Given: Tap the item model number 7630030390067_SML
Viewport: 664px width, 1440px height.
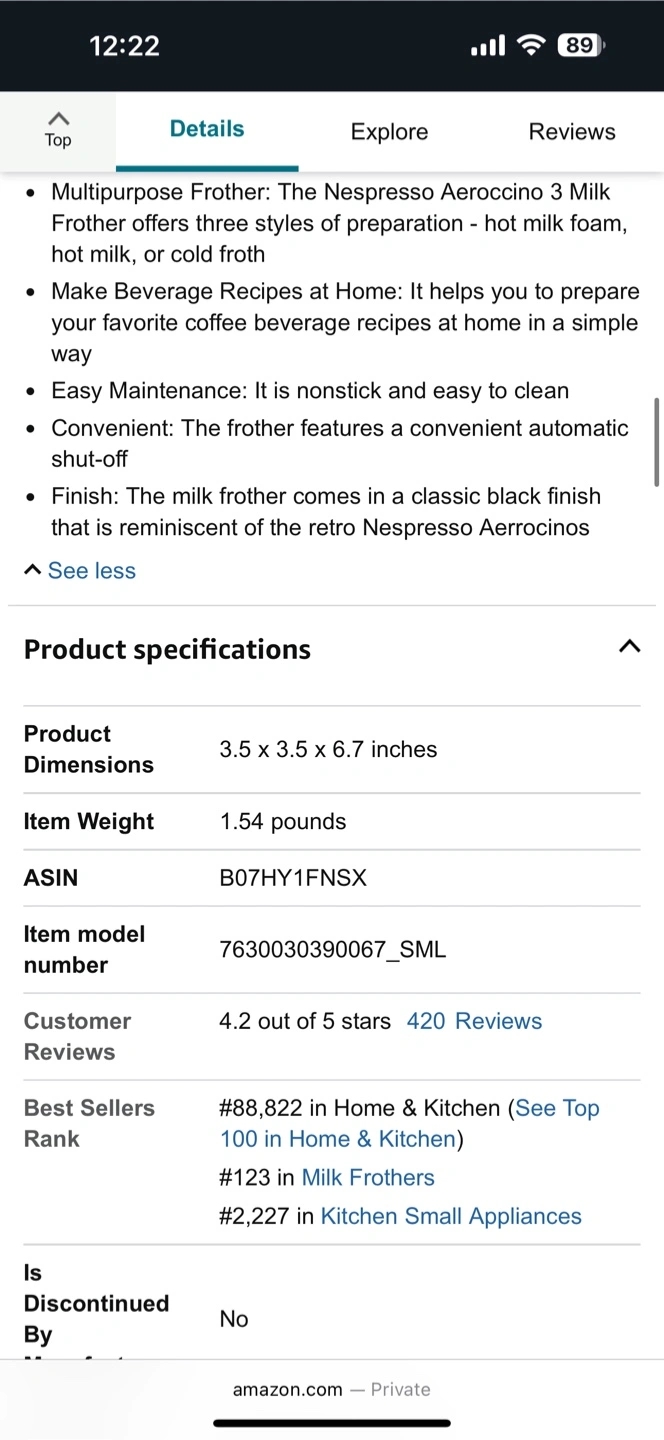Looking at the screenshot, I should point(332,950).
